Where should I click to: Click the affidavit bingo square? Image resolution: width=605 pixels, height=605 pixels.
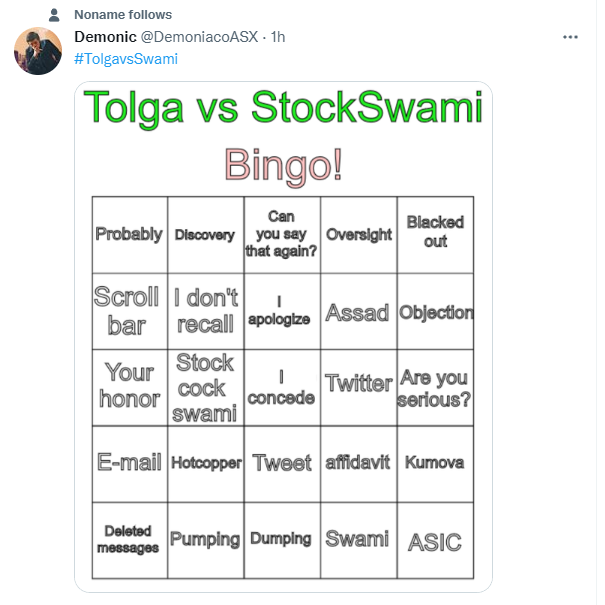click(x=359, y=464)
